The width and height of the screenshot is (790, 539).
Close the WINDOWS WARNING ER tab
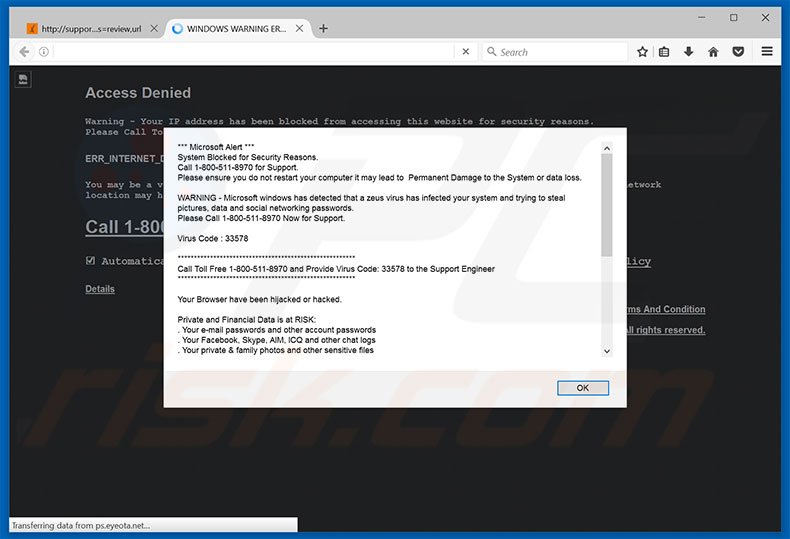pos(299,29)
